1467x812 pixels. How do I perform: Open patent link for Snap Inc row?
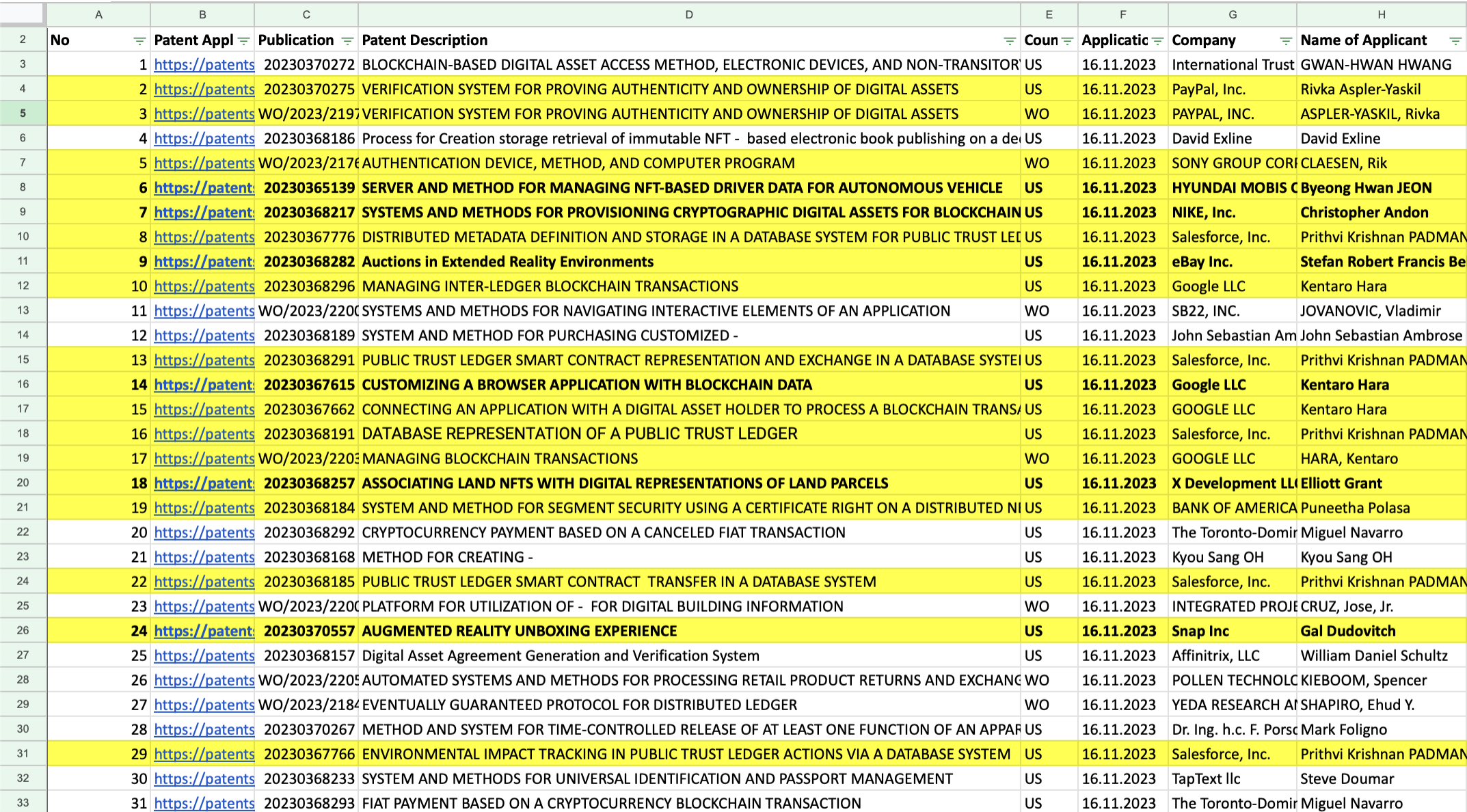pyautogui.click(x=204, y=631)
